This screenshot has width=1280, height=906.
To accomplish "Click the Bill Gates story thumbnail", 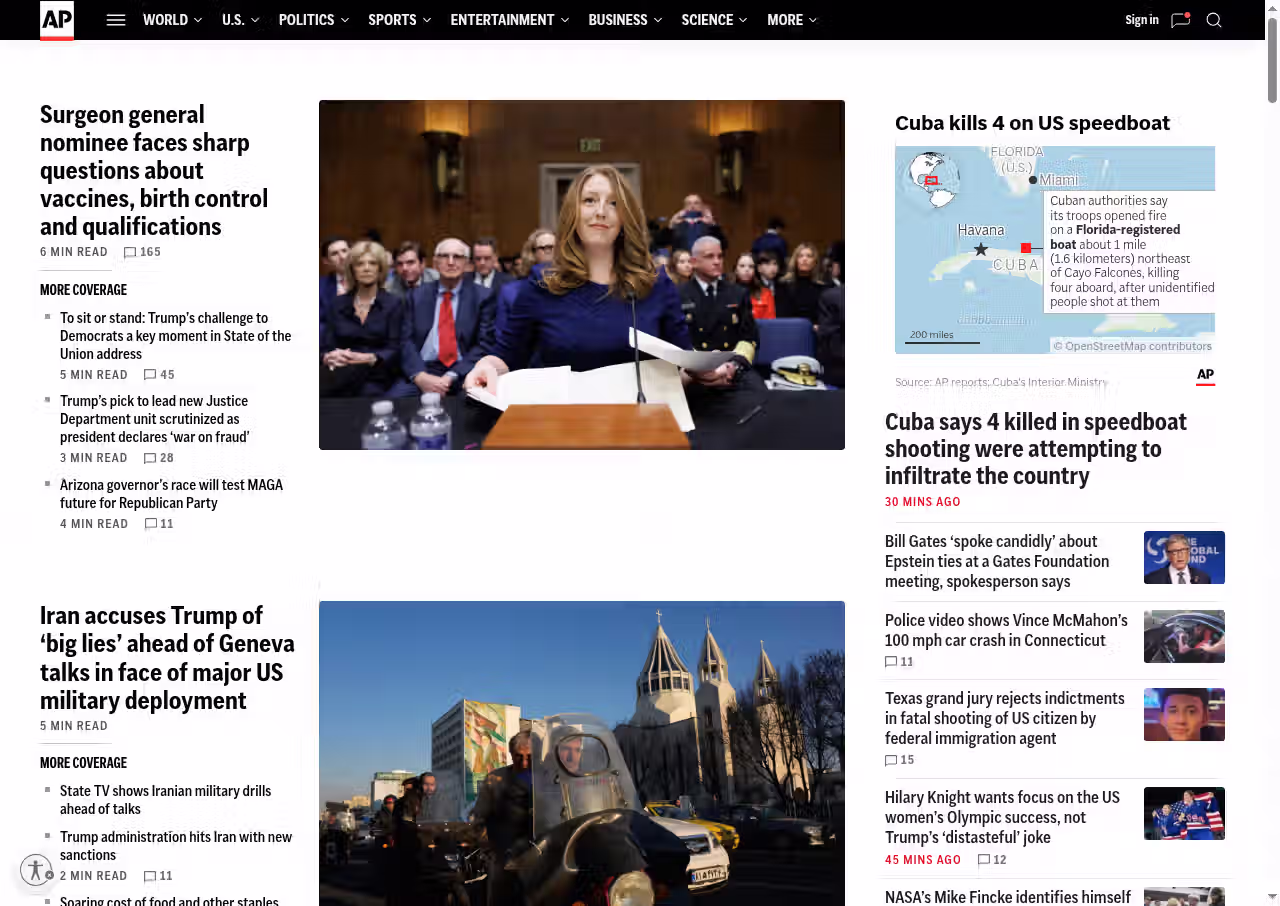I will pos(1184,557).
